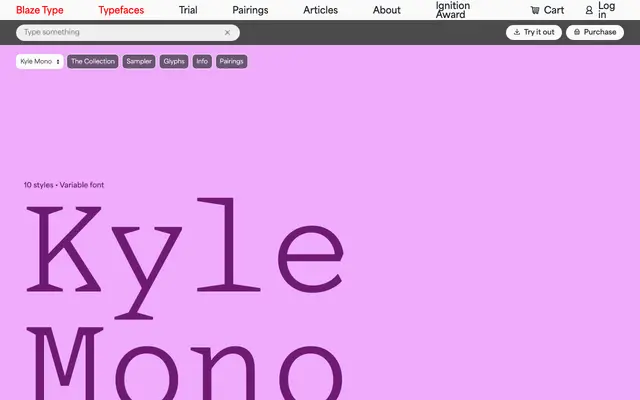Go to the Blaze Type home link

[40, 10]
